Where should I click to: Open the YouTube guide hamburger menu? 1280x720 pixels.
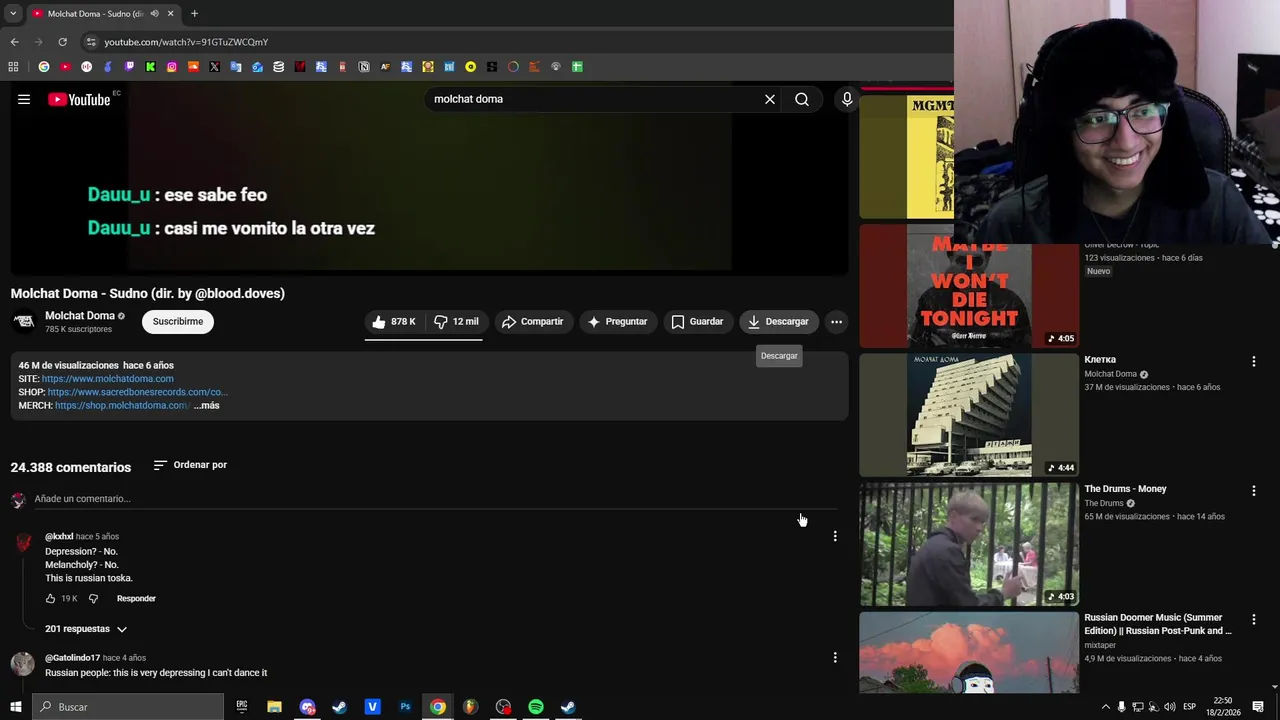[24, 99]
